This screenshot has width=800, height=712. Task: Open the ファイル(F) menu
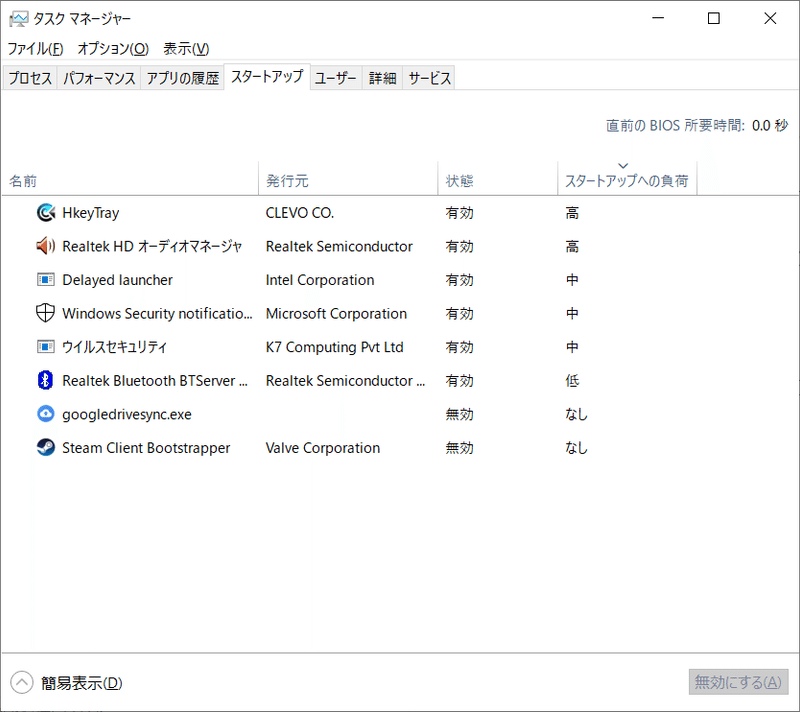point(35,49)
